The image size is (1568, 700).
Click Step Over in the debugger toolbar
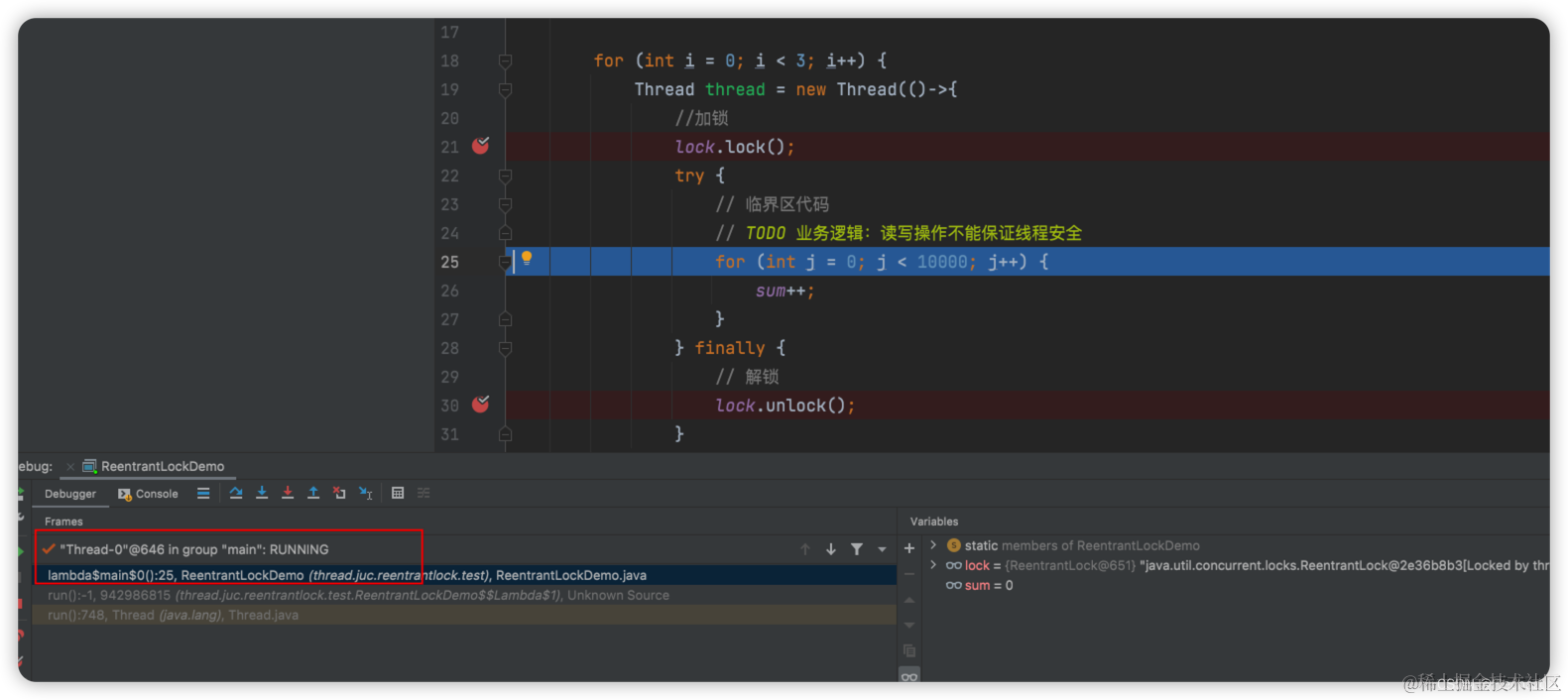236,493
